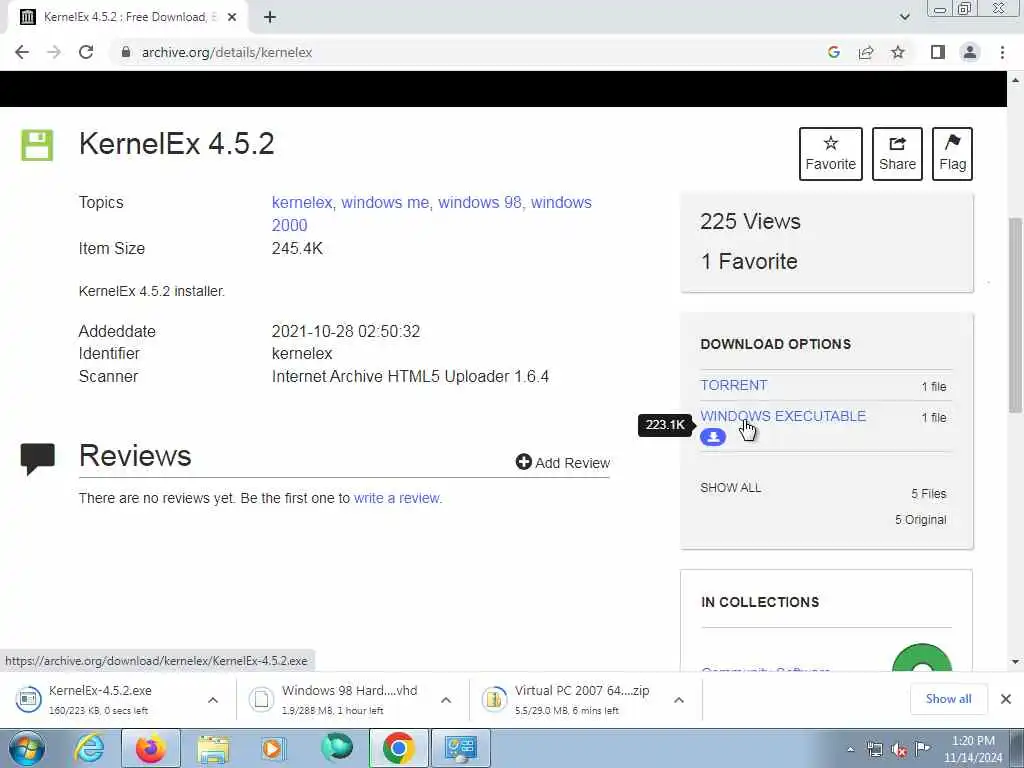Click the taskbar clock 1:20 PM
The width and height of the screenshot is (1024, 768).
(x=973, y=749)
